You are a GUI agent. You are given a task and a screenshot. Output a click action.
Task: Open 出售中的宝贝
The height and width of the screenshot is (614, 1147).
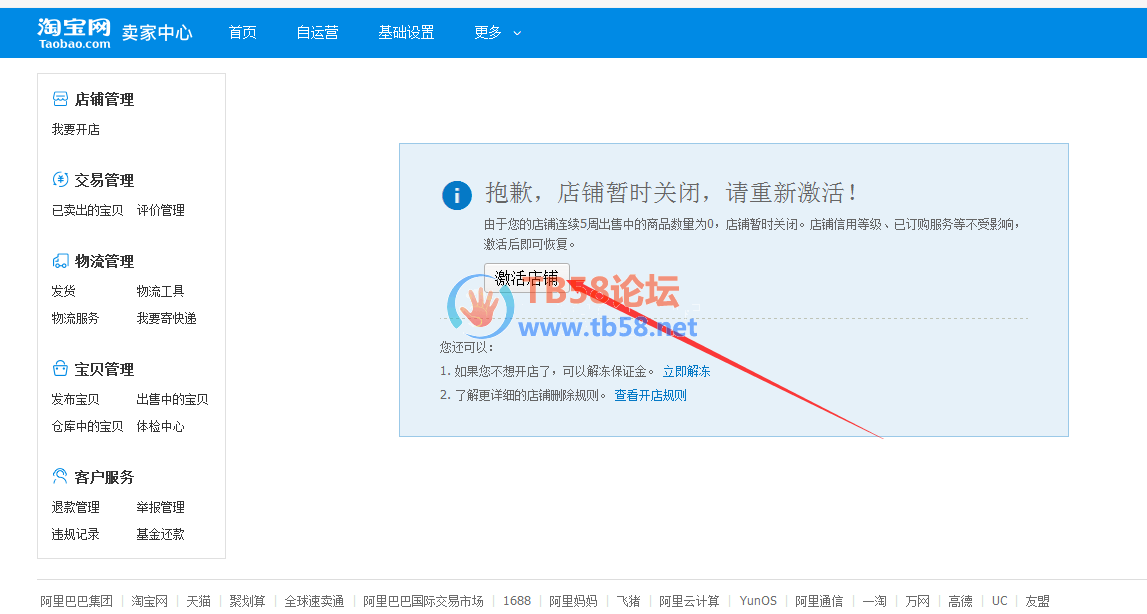point(172,400)
